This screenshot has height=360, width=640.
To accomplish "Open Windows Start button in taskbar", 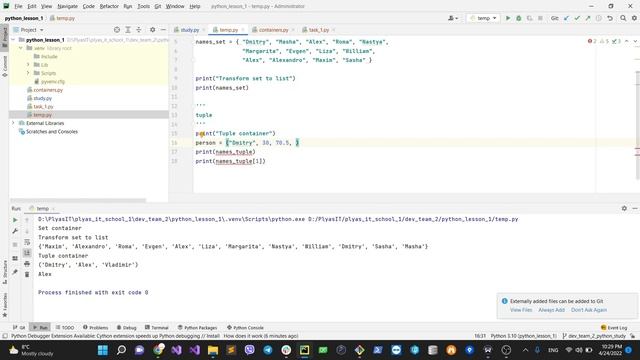I will 103,350.
